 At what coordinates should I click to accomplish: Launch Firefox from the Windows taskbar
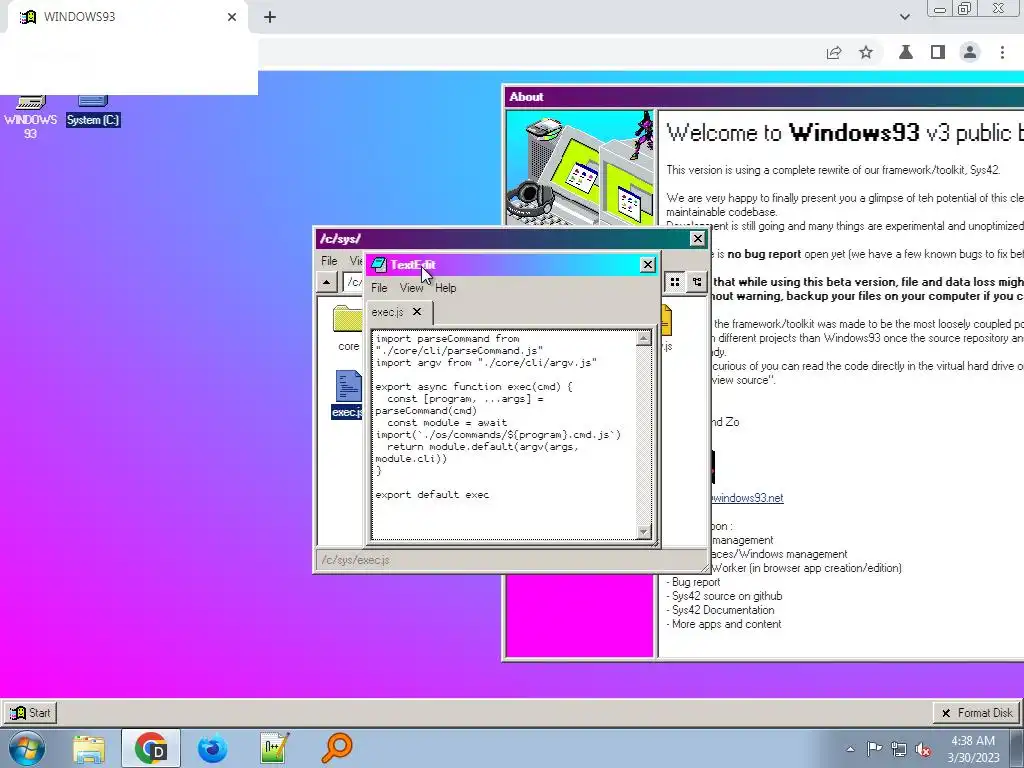point(212,748)
